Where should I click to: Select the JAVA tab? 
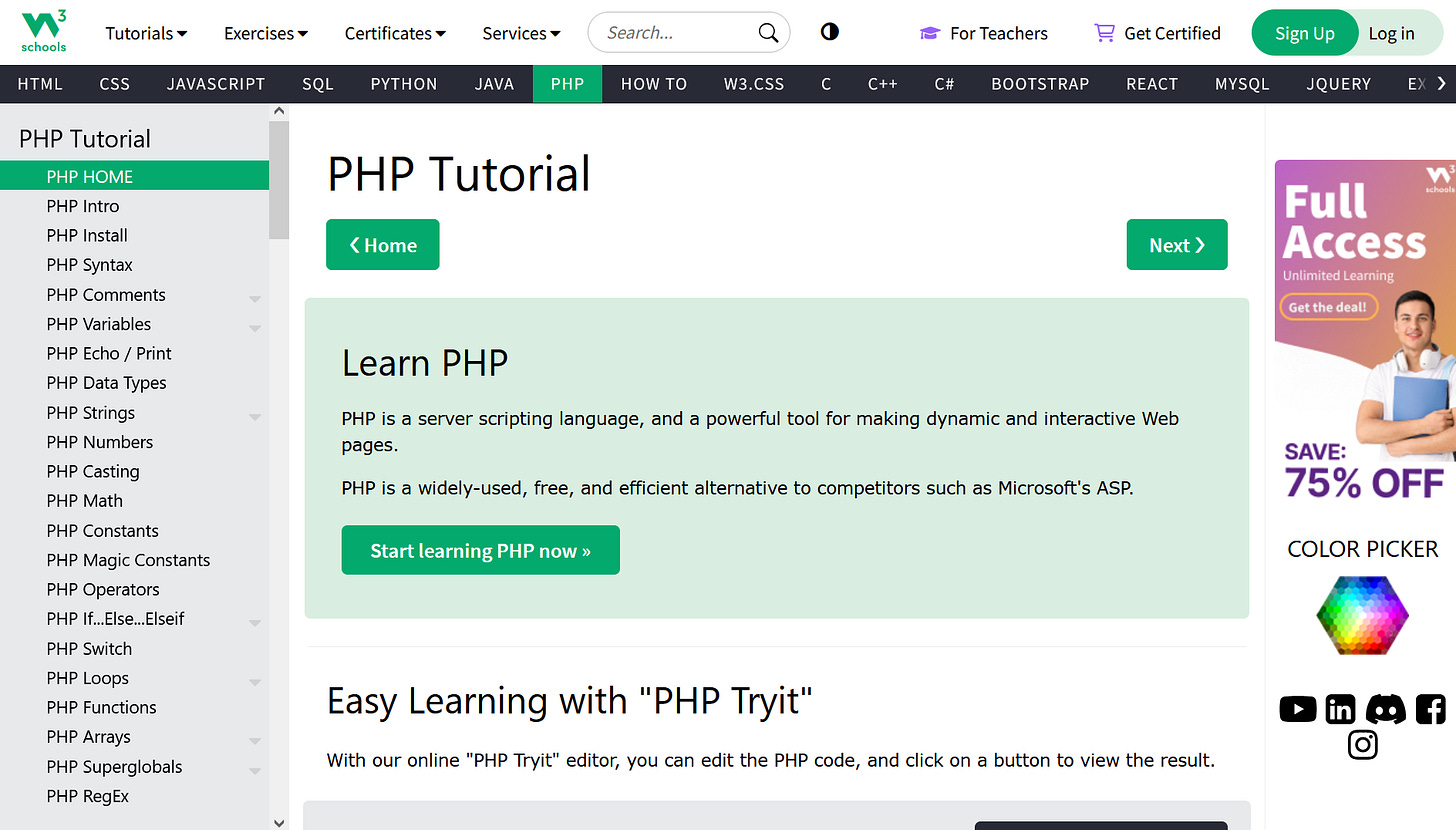tap(494, 84)
